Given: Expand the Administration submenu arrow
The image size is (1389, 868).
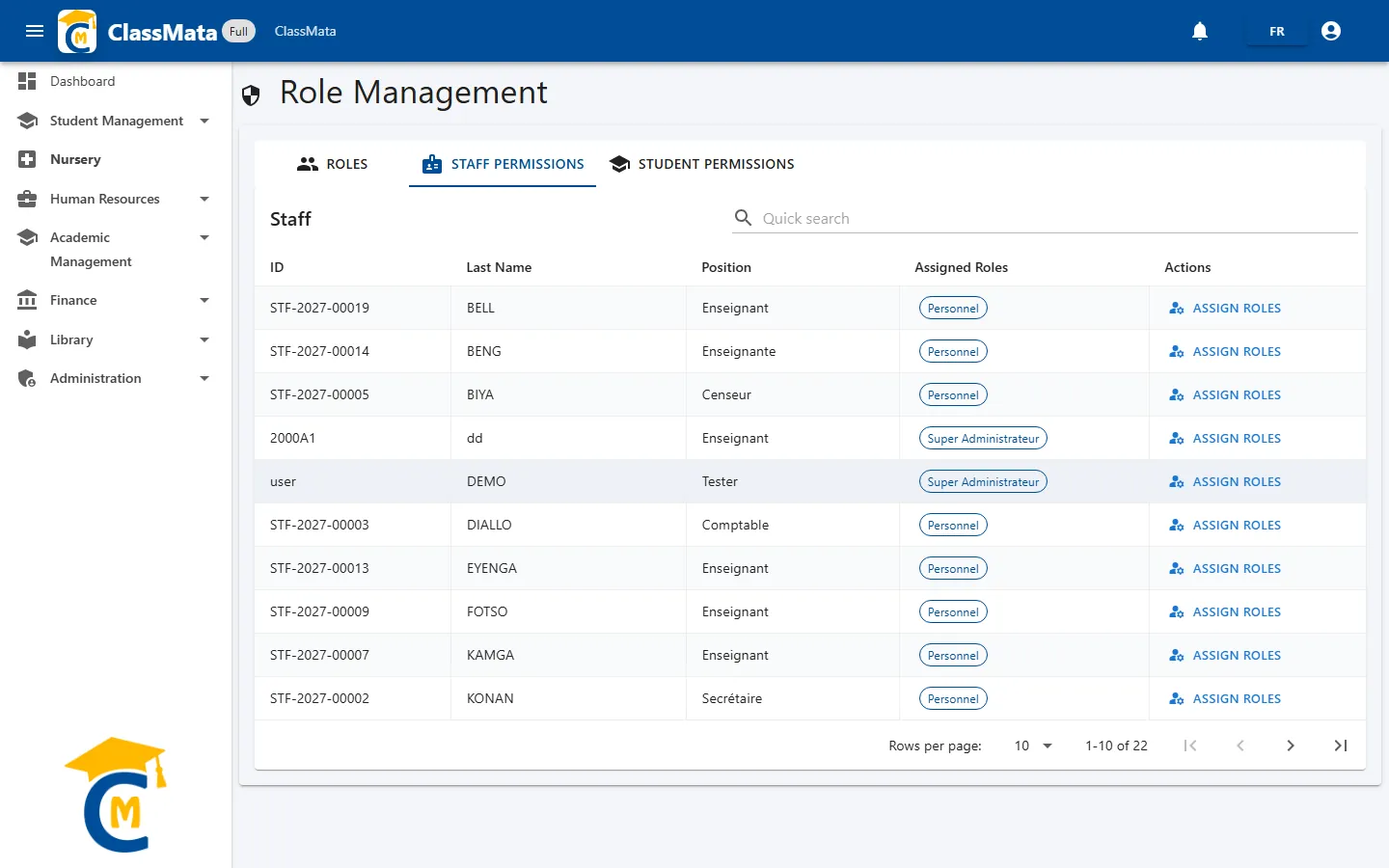Looking at the screenshot, I should (204, 378).
